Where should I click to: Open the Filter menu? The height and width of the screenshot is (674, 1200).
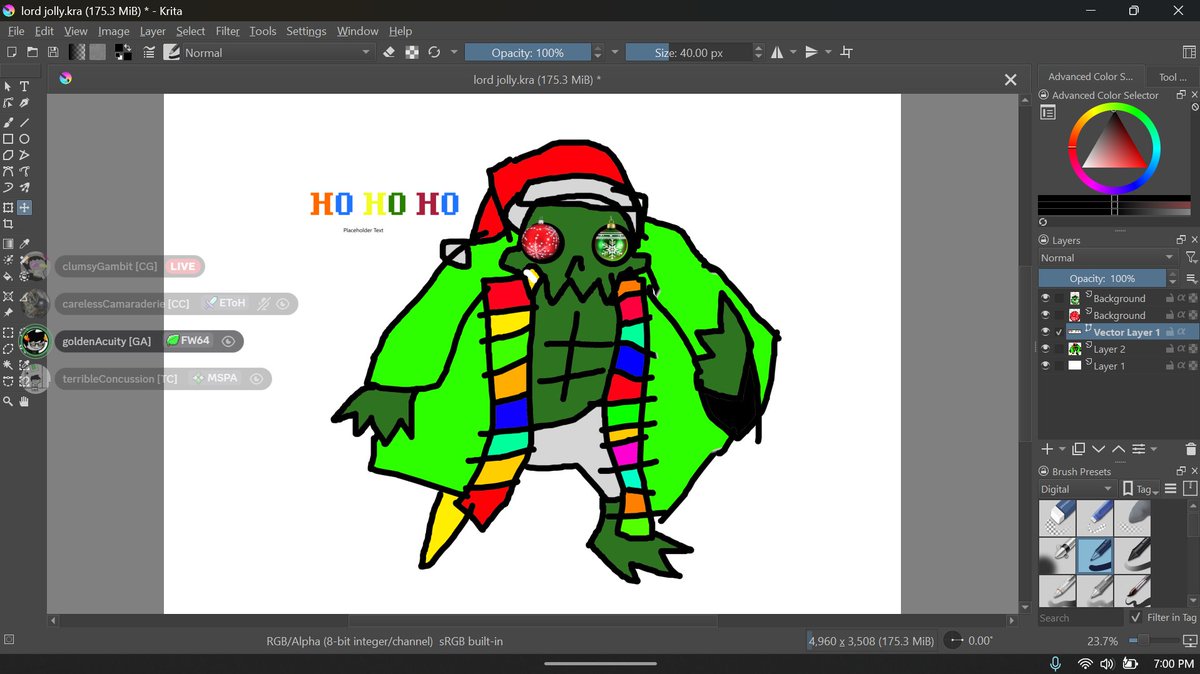pyautogui.click(x=228, y=31)
